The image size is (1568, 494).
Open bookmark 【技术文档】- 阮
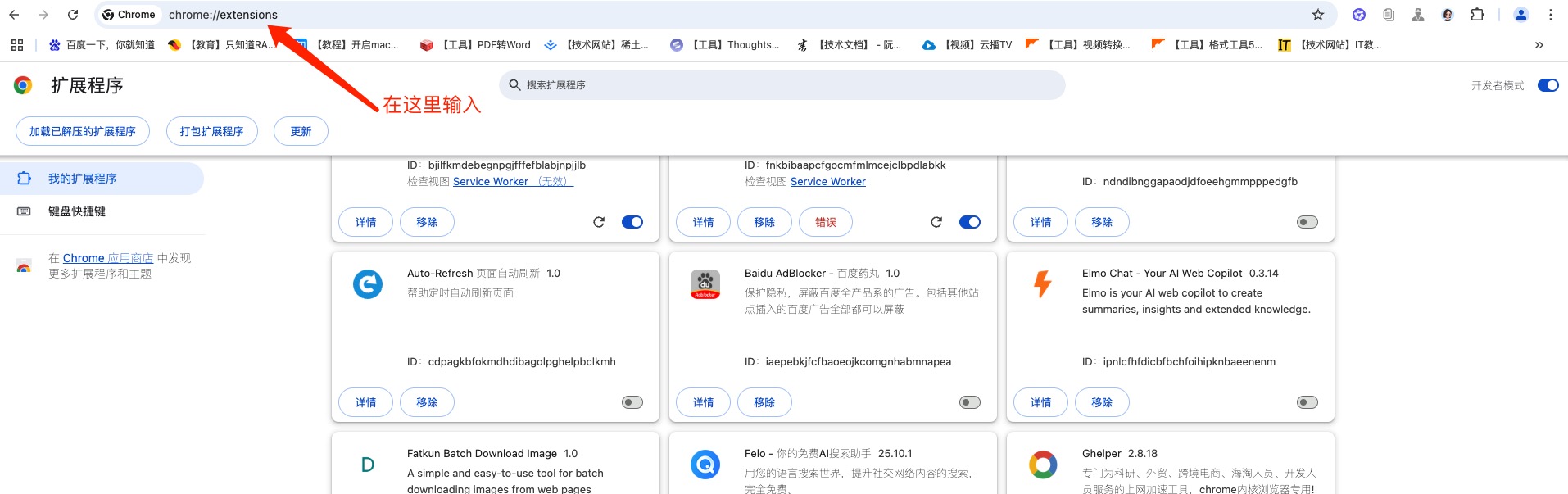[849, 45]
